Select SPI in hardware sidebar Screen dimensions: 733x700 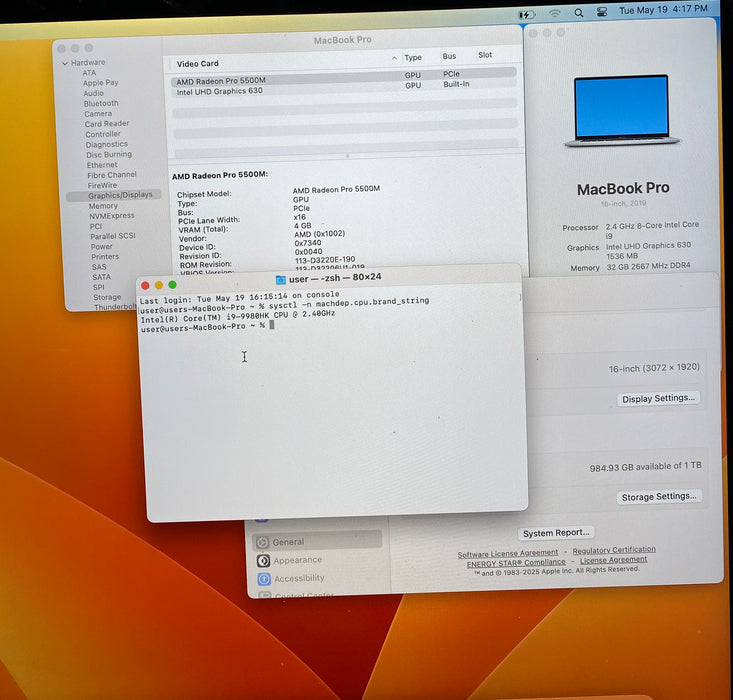tap(99, 287)
